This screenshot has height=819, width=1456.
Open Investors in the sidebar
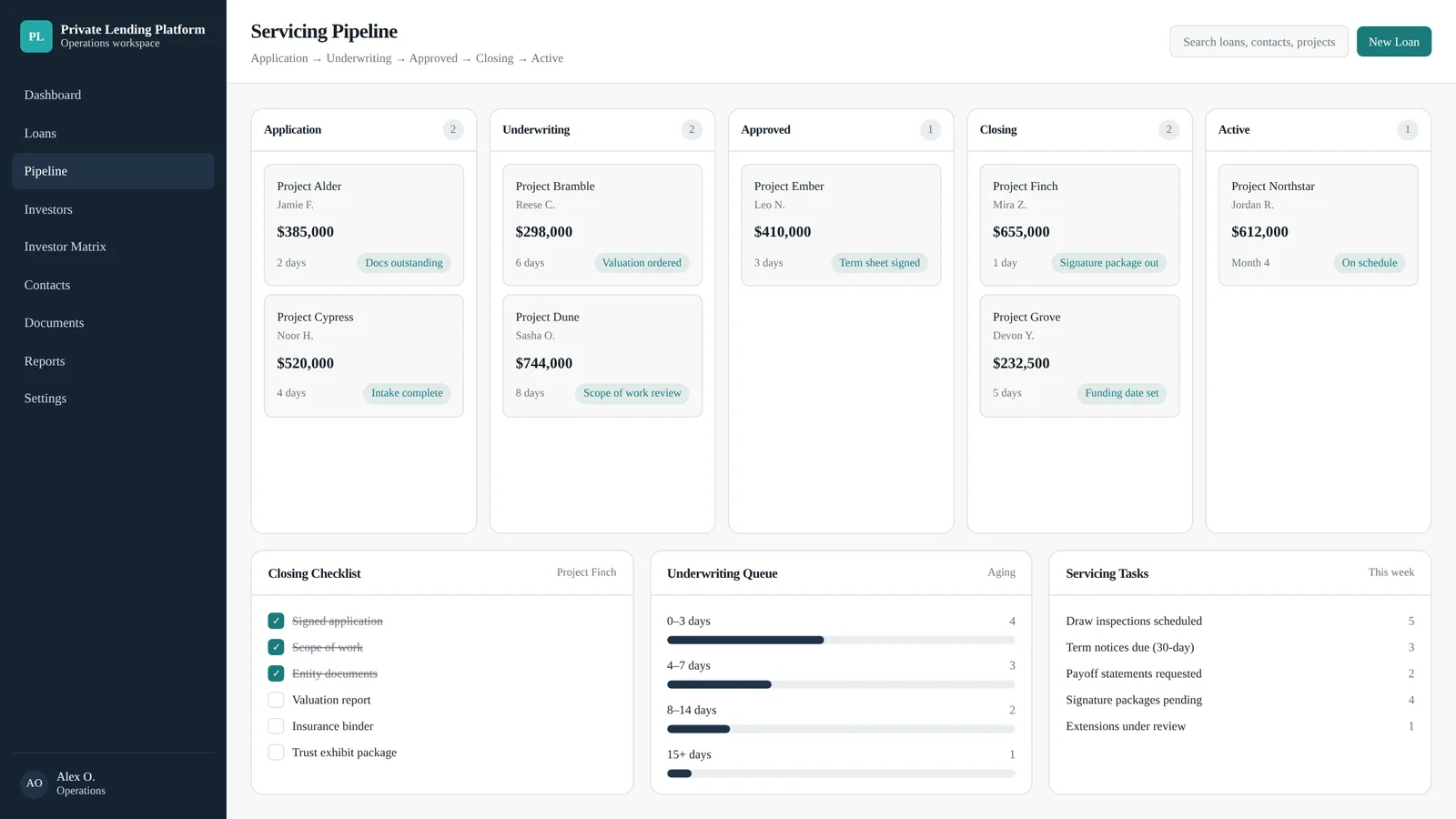pyautogui.click(x=113, y=209)
